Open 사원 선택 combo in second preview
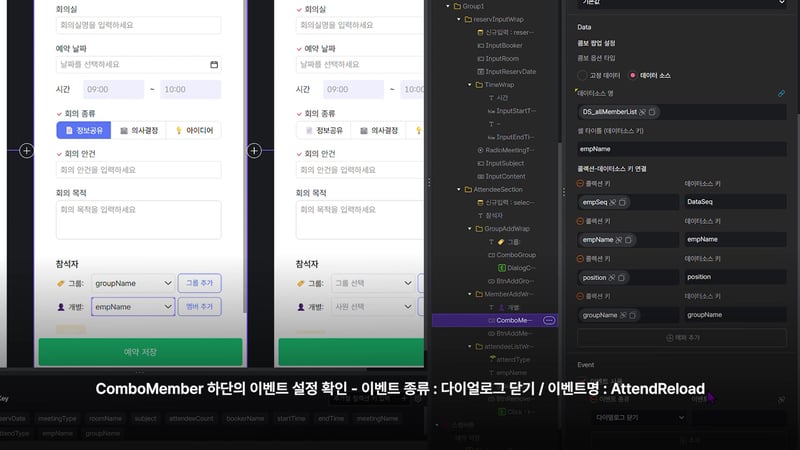The image size is (800, 450). click(373, 307)
